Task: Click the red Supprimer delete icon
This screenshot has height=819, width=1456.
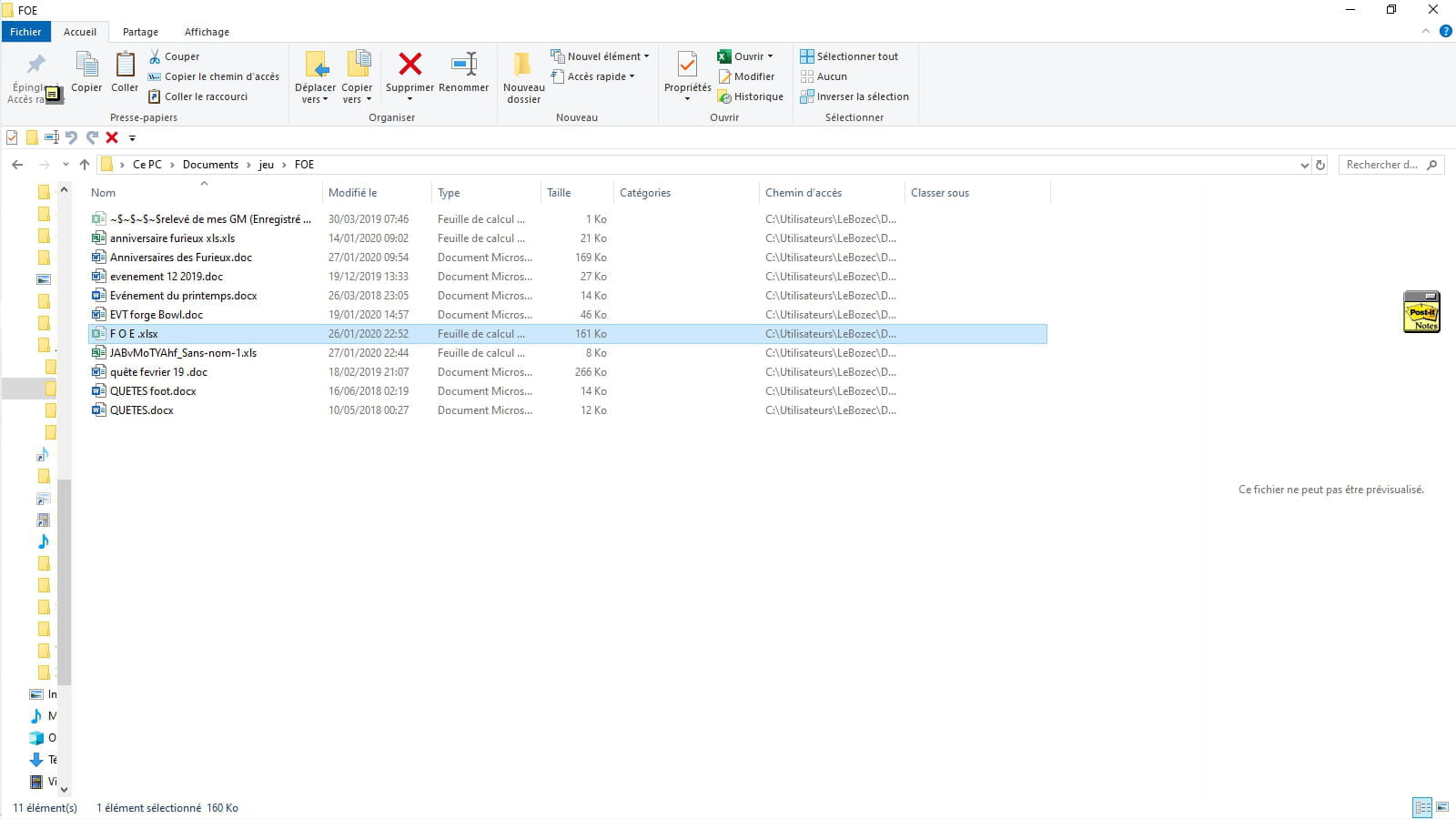Action: [x=409, y=65]
